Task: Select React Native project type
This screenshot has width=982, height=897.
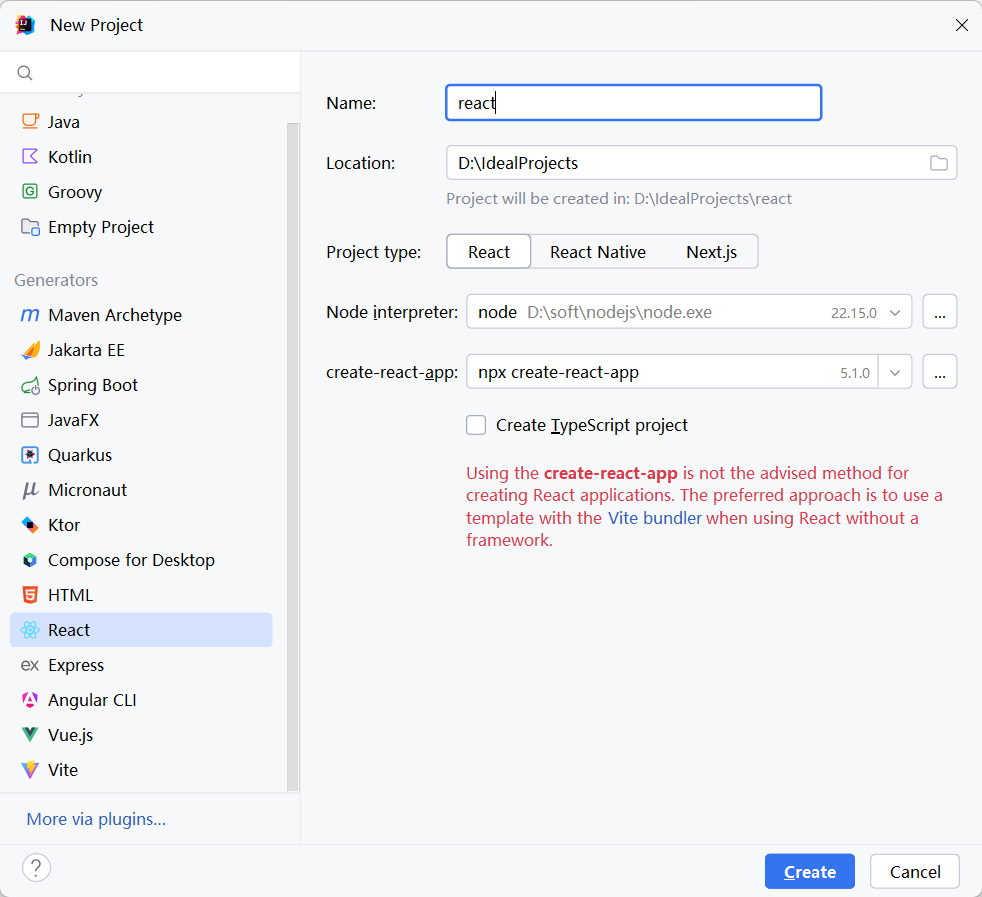Action: tap(597, 252)
